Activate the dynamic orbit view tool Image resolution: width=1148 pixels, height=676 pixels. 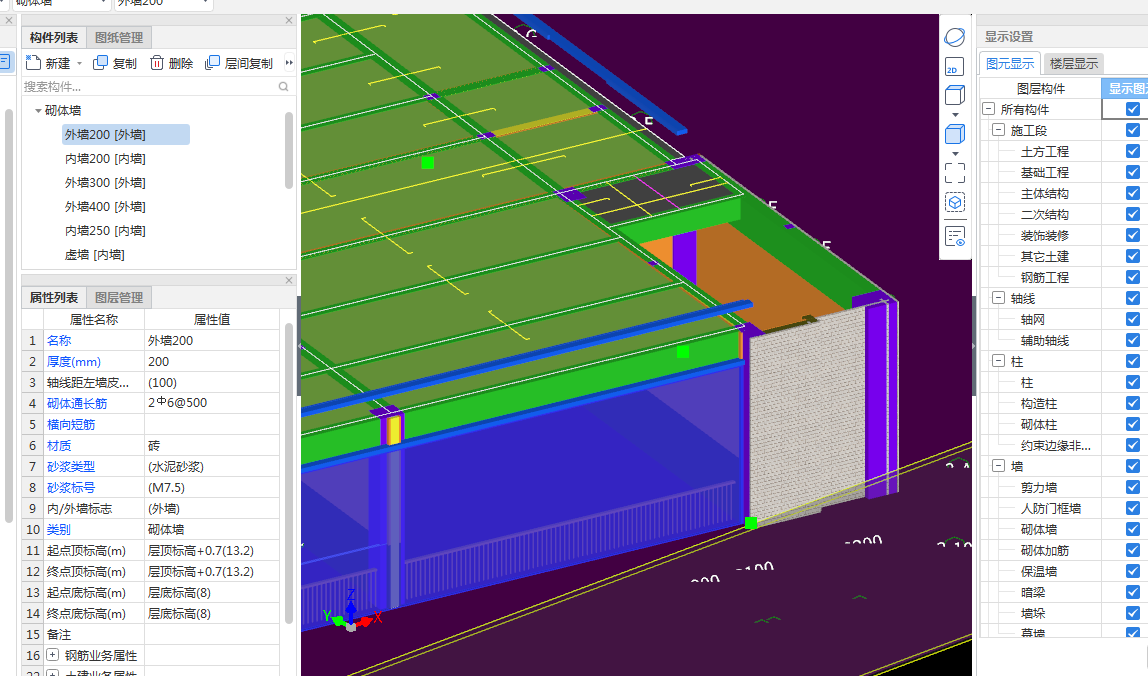(955, 37)
